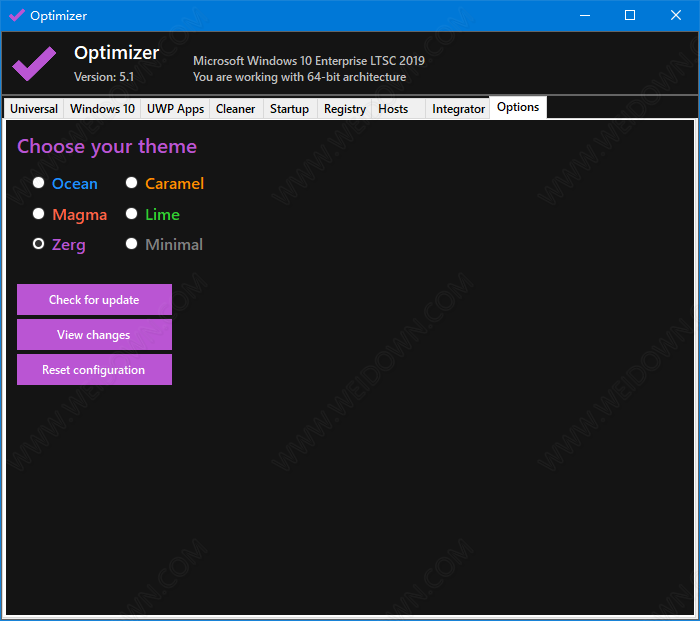This screenshot has height=621, width=700.
Task: Select the Zerg theme radio button
Action: [x=38, y=244]
